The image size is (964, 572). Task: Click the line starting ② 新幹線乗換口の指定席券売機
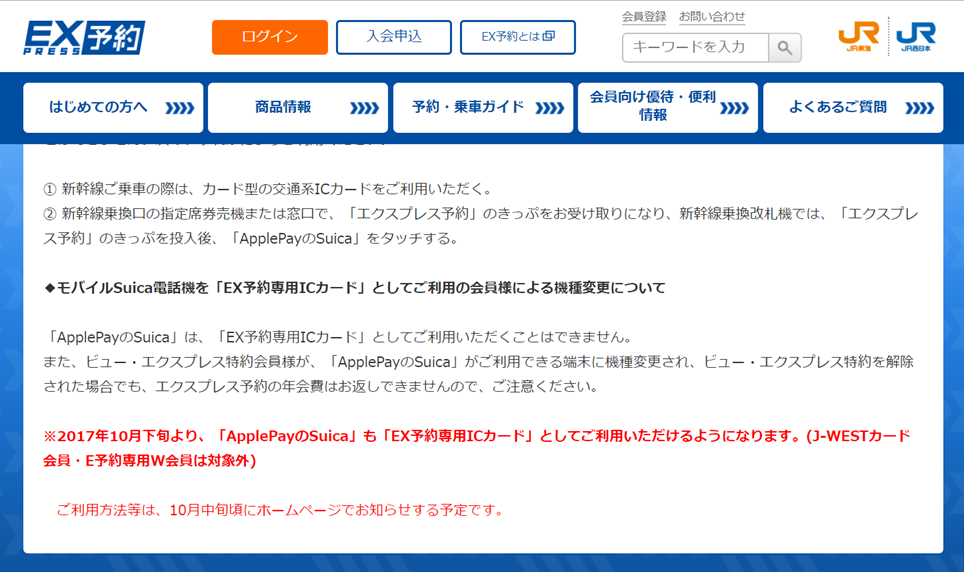coord(480,226)
